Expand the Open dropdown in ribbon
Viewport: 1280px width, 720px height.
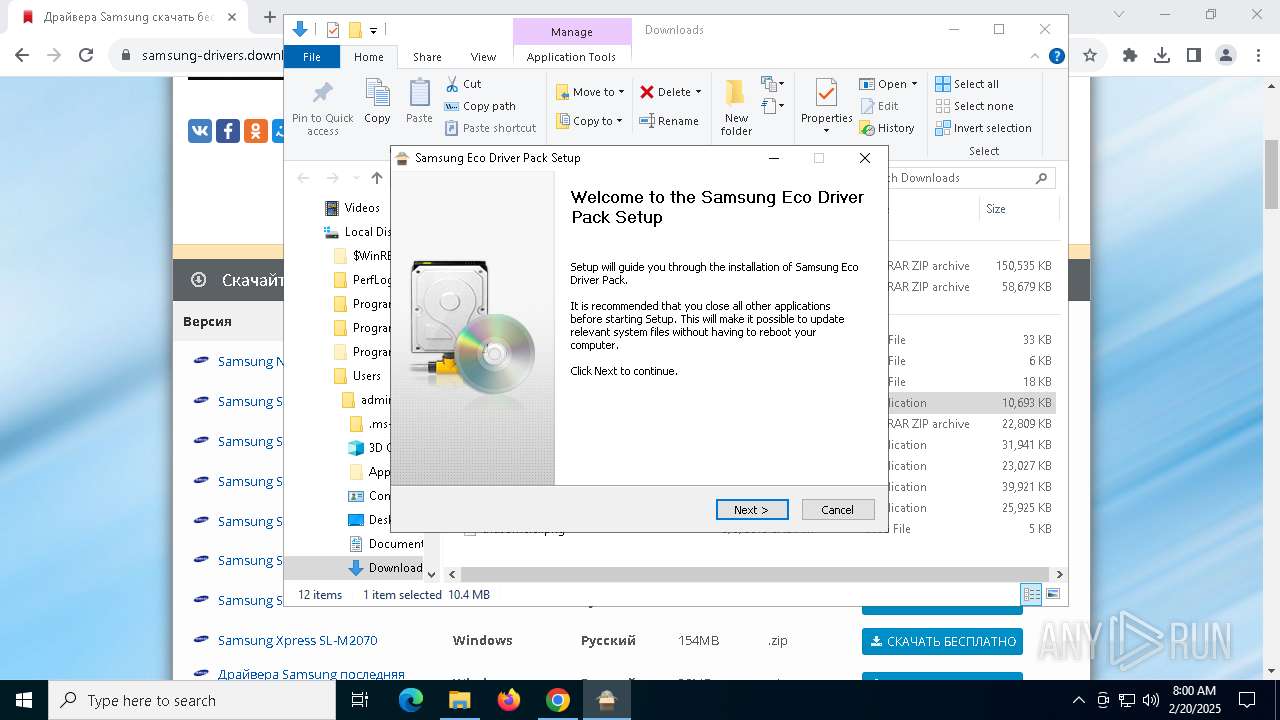(x=914, y=84)
